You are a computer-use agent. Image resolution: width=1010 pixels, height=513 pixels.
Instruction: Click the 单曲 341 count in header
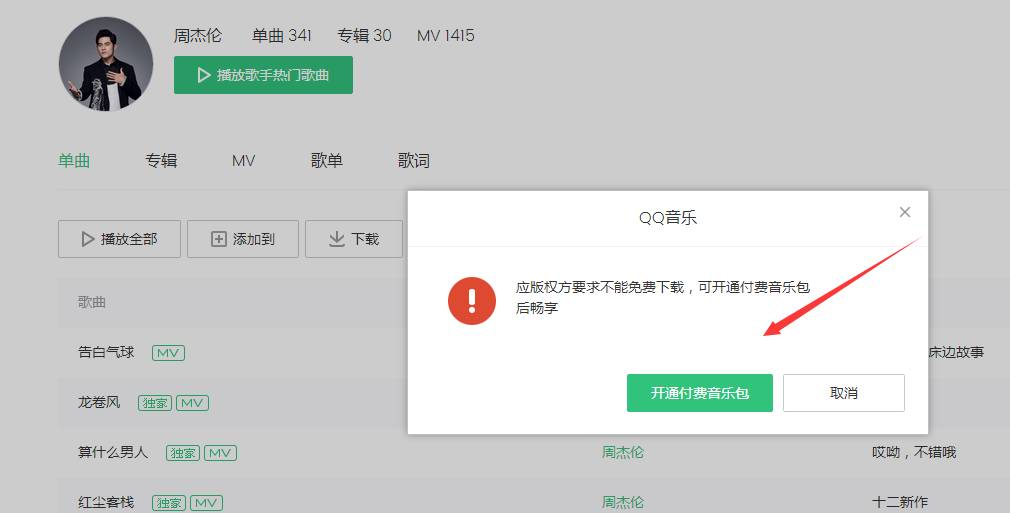(x=281, y=35)
